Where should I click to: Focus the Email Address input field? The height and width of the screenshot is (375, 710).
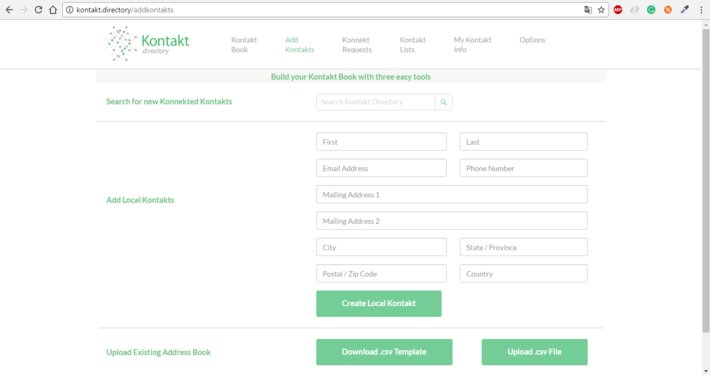click(x=381, y=168)
